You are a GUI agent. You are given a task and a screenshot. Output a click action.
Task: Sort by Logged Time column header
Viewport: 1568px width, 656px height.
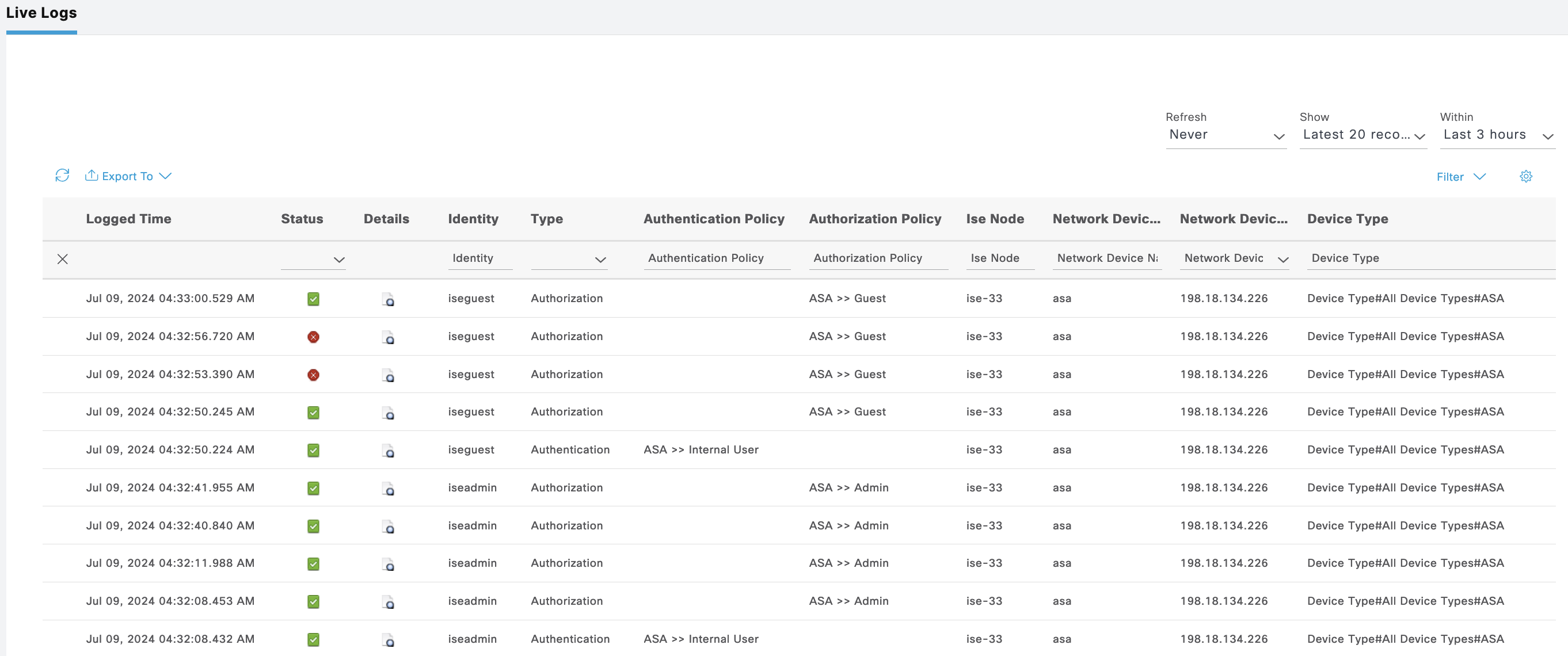click(128, 219)
